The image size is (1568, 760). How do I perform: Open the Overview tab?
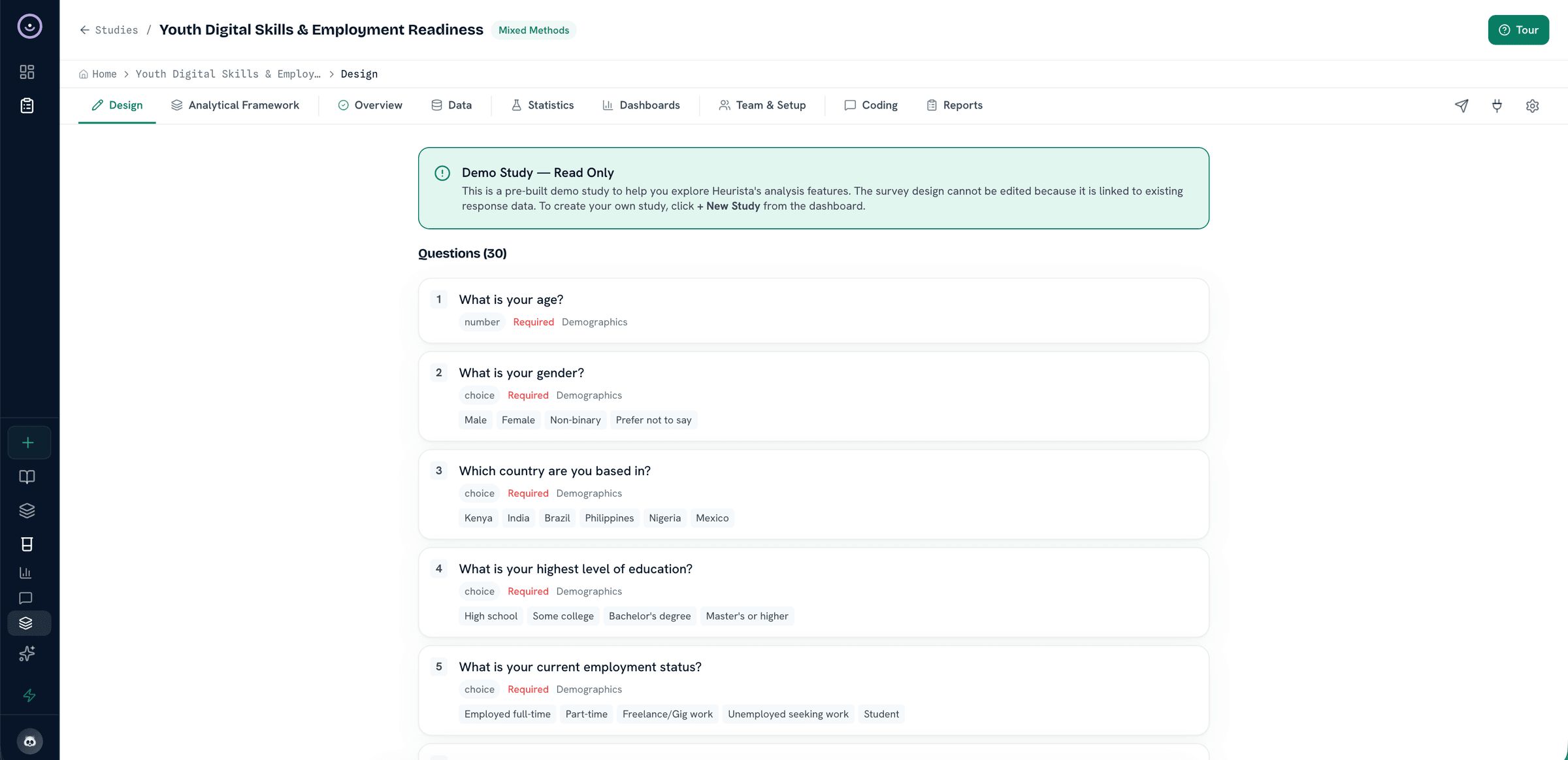click(370, 105)
